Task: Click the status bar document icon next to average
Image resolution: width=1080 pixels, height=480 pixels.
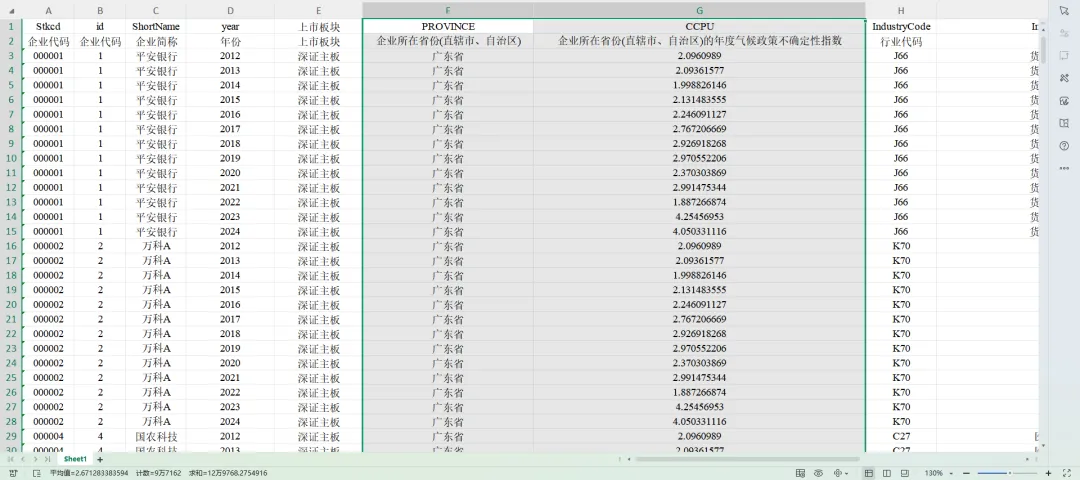Action: point(37,473)
